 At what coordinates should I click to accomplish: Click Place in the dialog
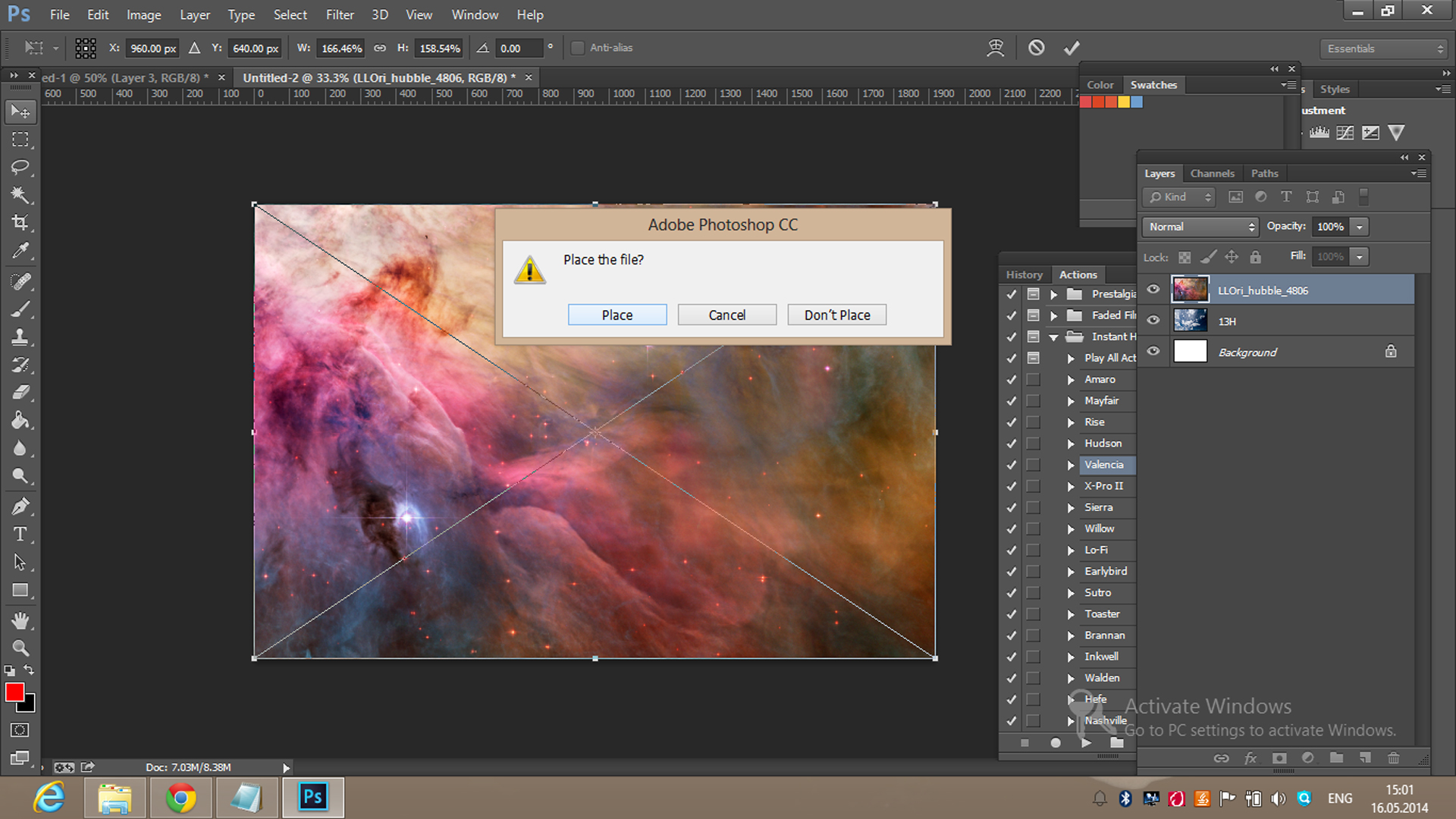click(x=617, y=315)
